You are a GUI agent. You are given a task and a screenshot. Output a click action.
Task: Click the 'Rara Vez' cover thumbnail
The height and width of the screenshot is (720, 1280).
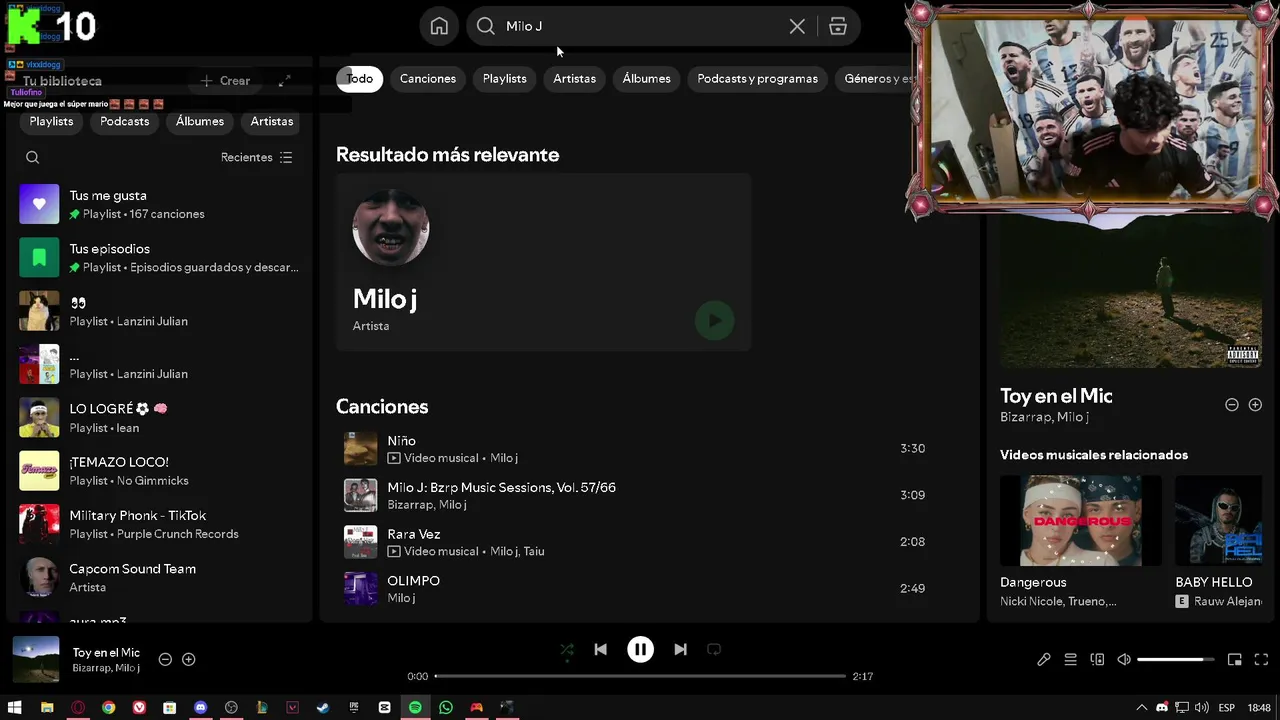pos(361,542)
